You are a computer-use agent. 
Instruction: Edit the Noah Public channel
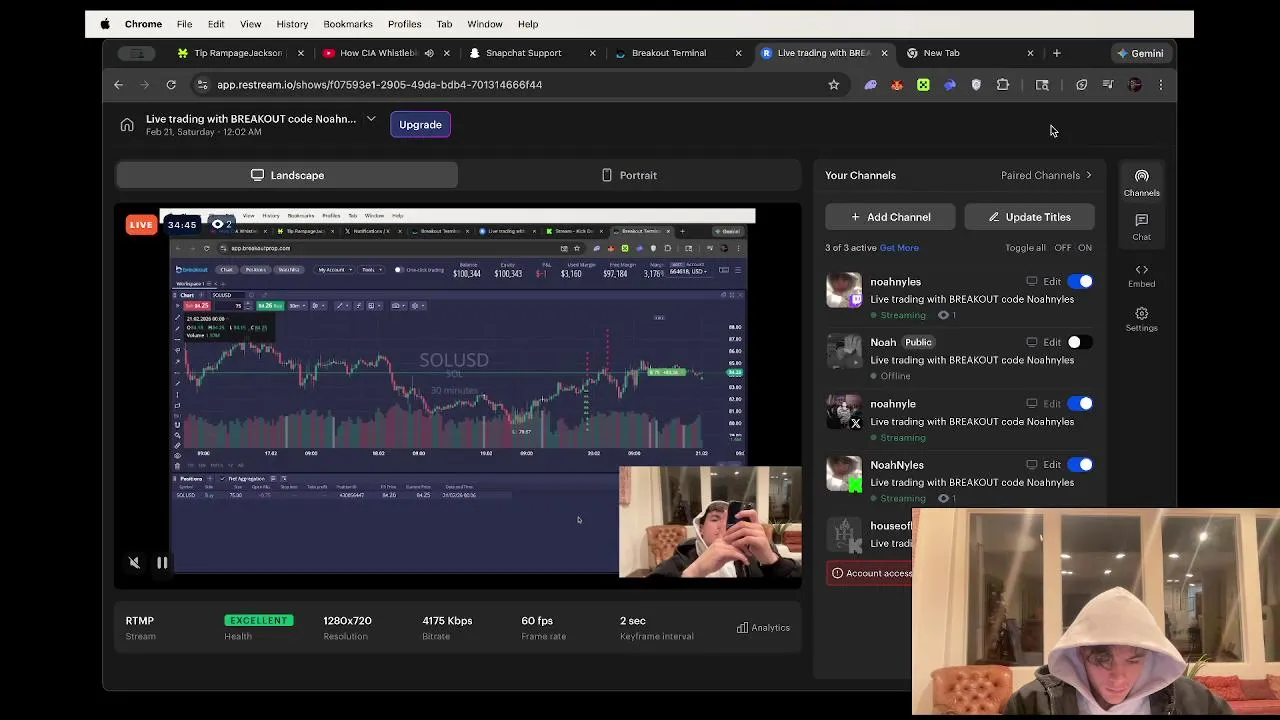point(1052,342)
